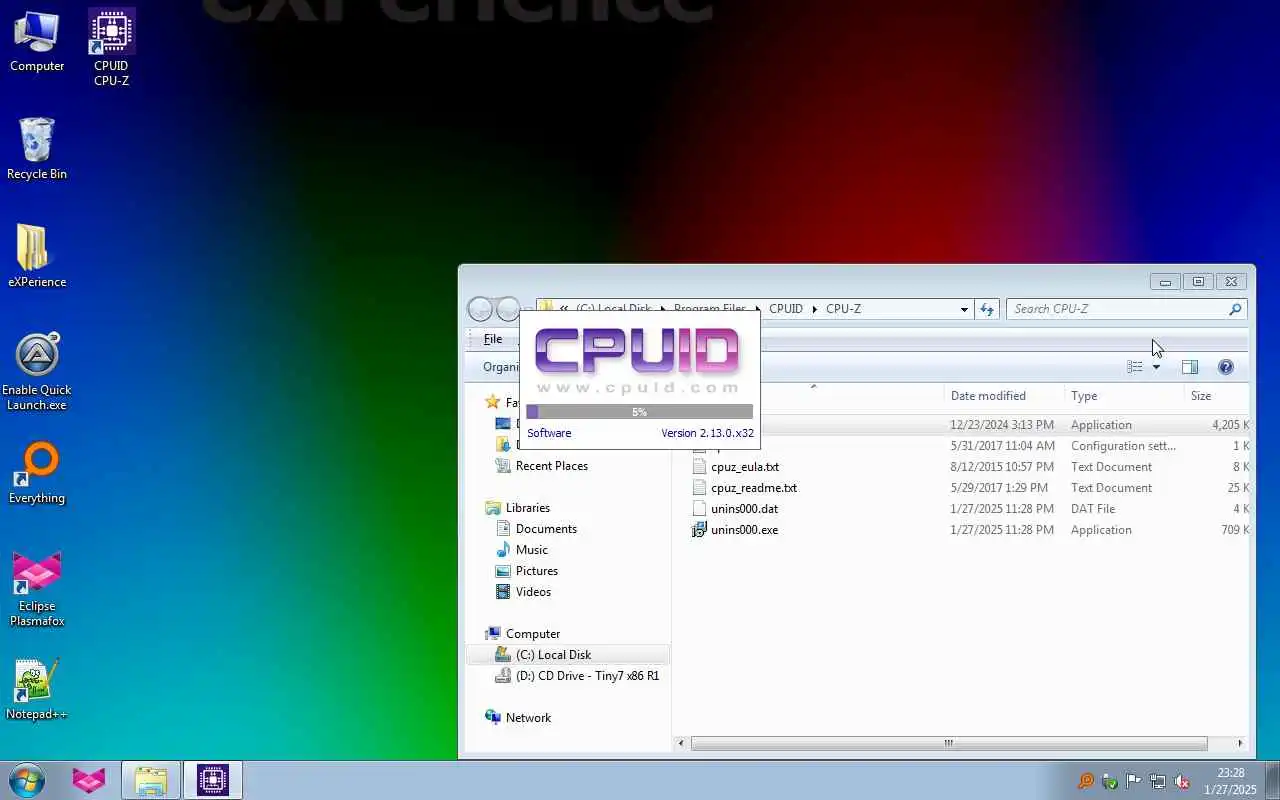Focus the Search CPU-Z input field
The image size is (1280, 800).
pos(1118,309)
